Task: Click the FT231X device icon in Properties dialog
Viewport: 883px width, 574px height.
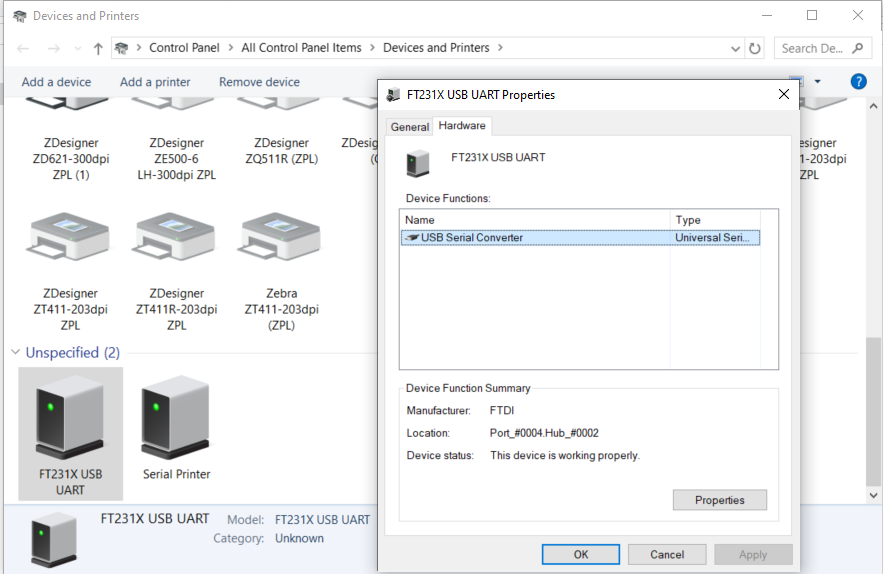Action: tap(418, 163)
